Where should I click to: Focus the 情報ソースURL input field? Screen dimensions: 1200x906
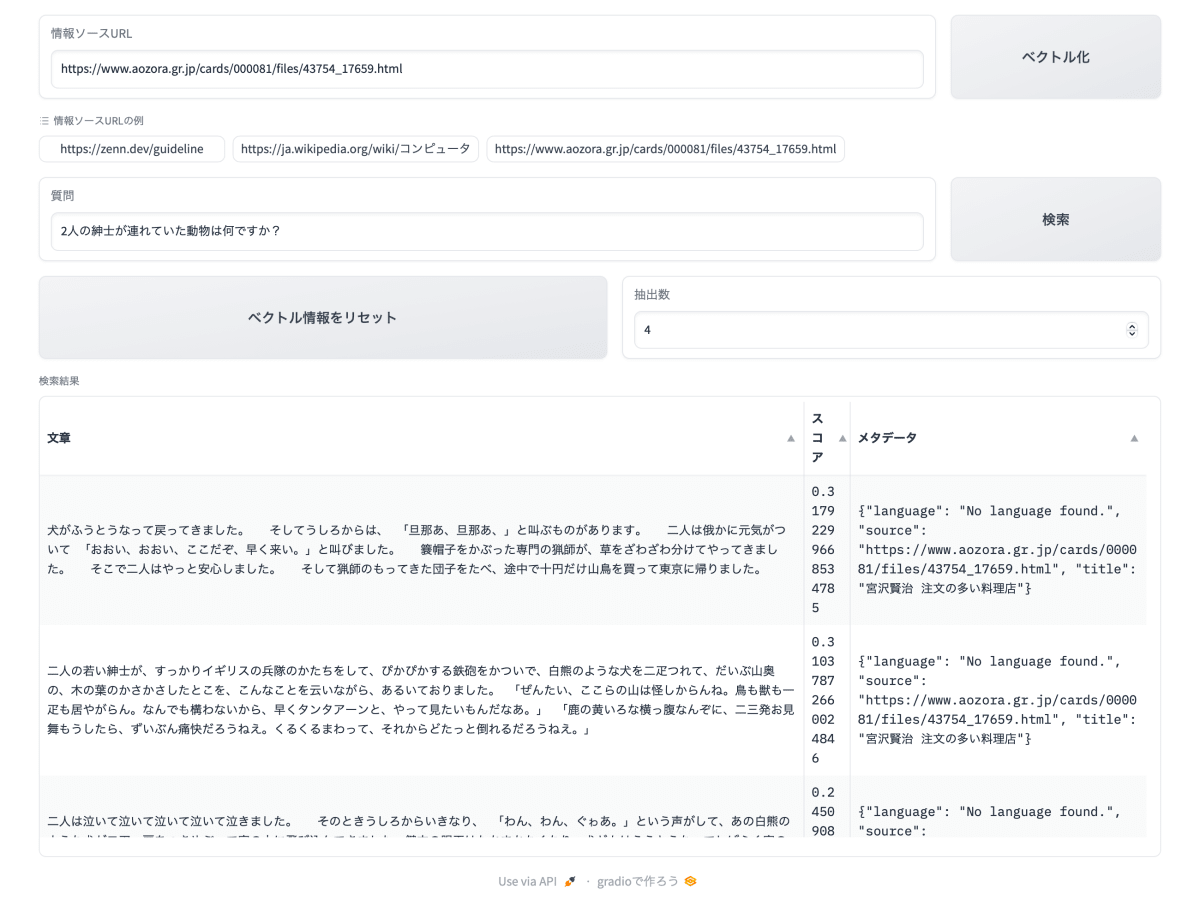click(x=487, y=69)
